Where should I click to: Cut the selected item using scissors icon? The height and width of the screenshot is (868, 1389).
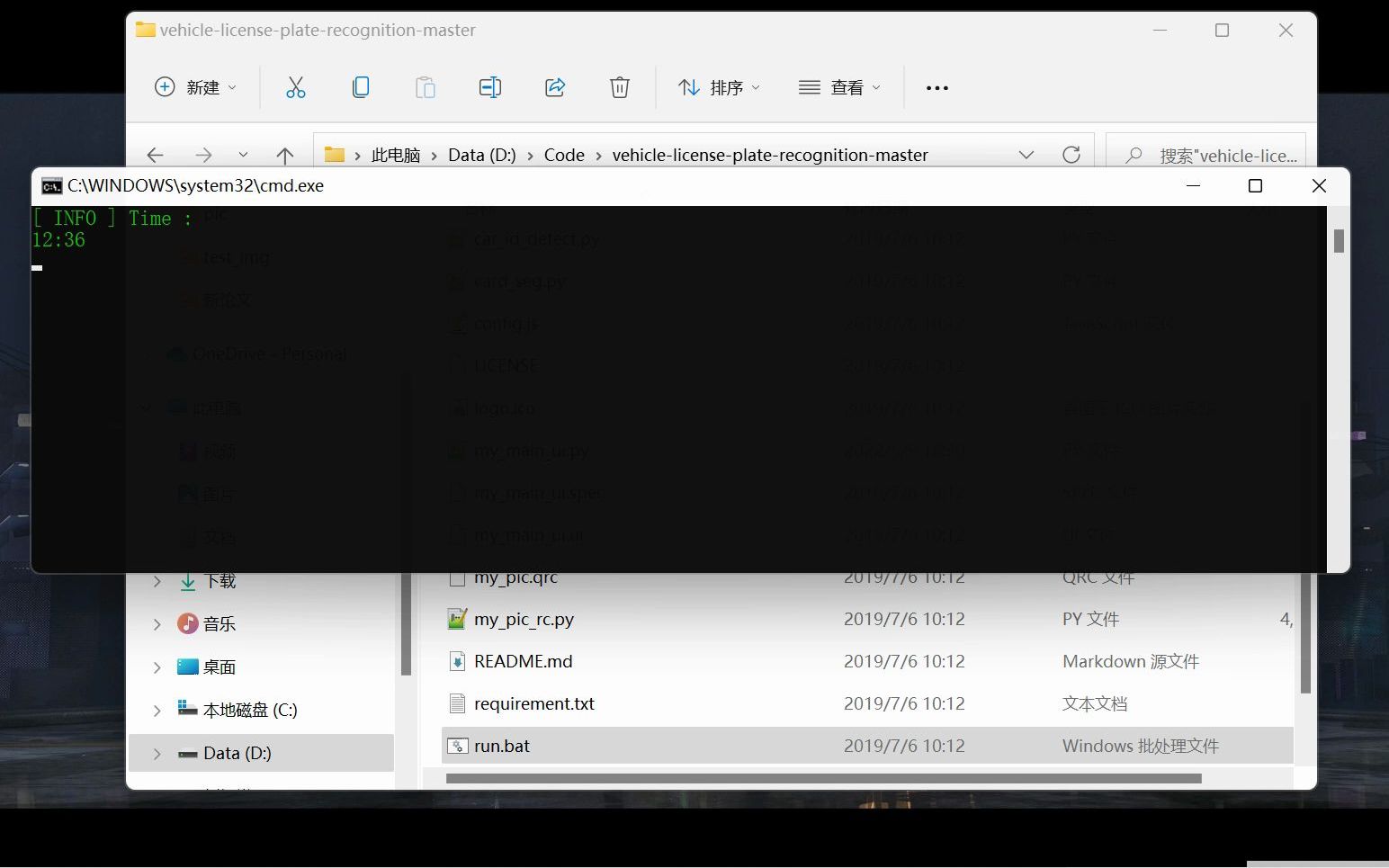pyautogui.click(x=296, y=86)
